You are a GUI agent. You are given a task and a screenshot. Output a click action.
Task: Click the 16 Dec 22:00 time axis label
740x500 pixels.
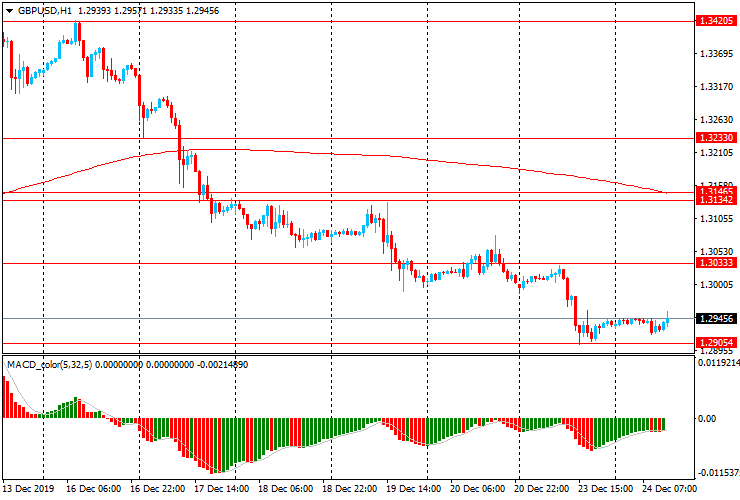(x=157, y=489)
